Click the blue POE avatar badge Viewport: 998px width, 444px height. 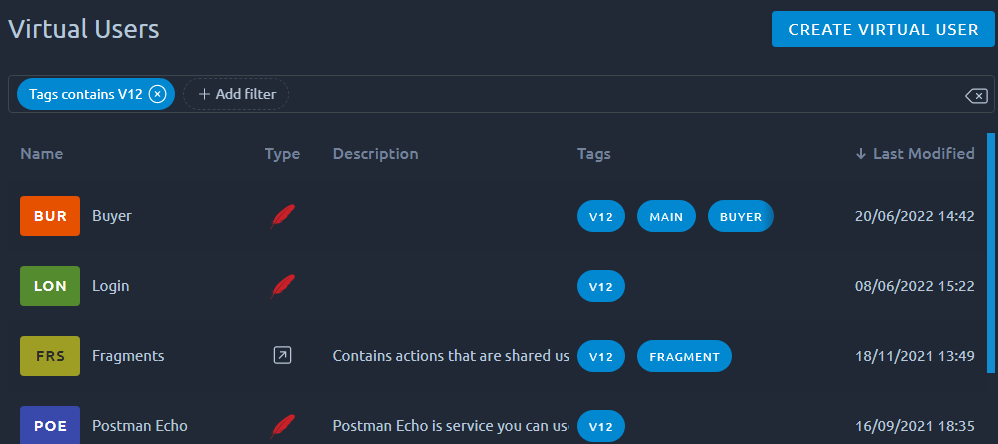(x=50, y=425)
